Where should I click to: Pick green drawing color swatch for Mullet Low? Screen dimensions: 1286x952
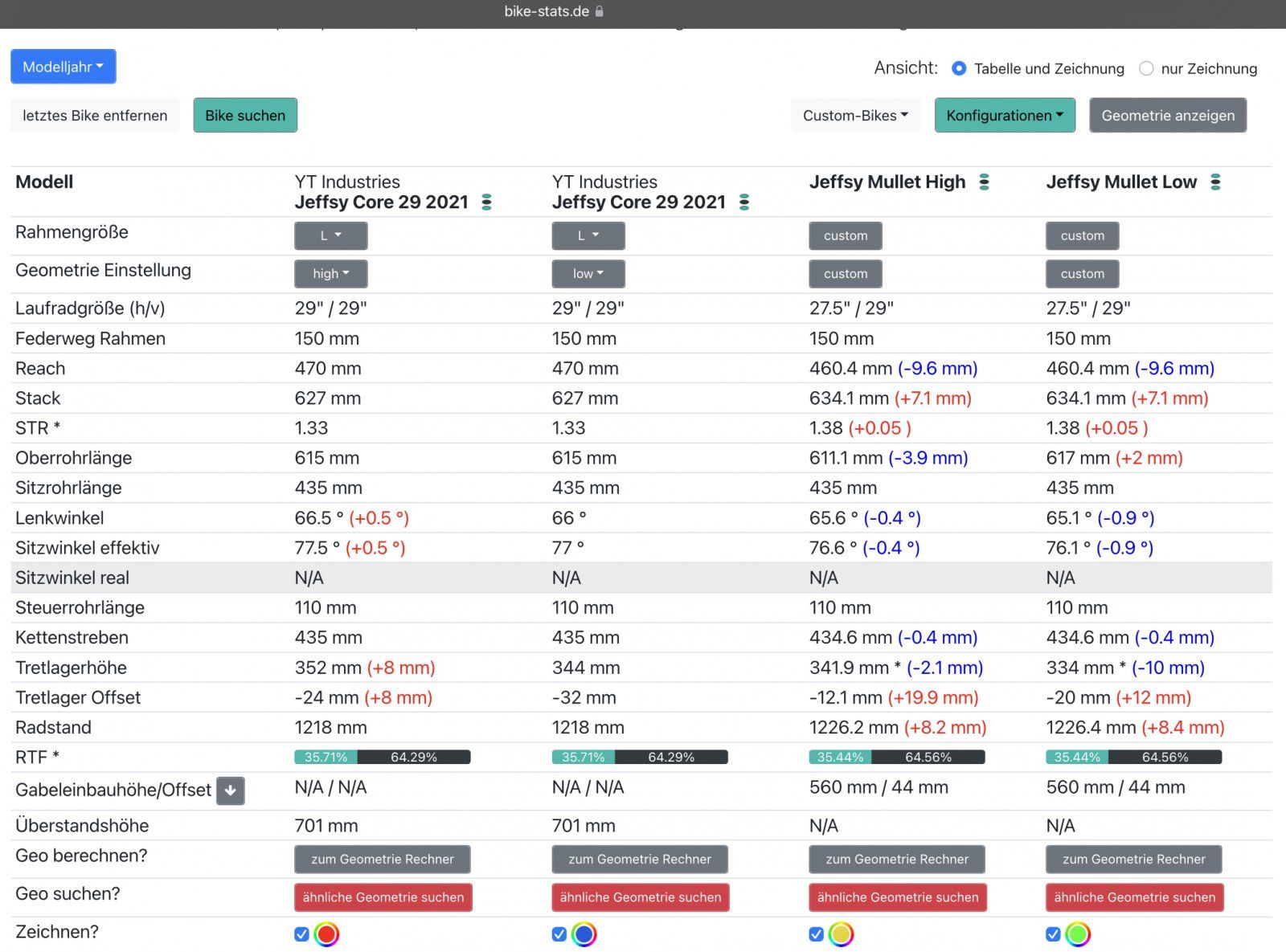point(1078,934)
